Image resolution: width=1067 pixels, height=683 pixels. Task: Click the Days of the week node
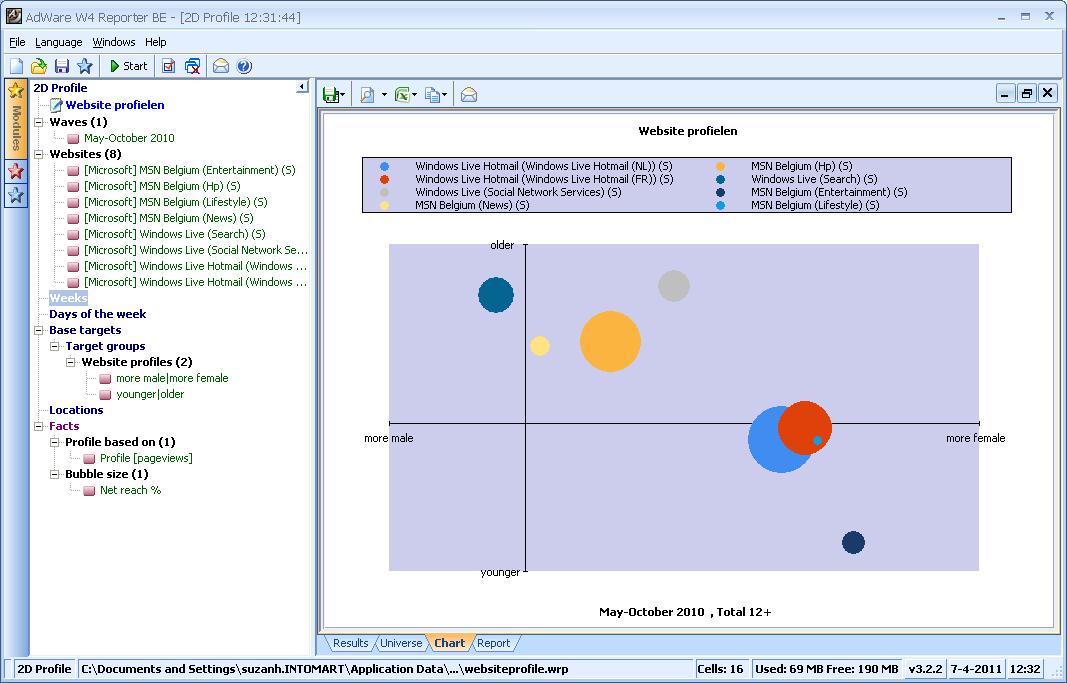(97, 314)
